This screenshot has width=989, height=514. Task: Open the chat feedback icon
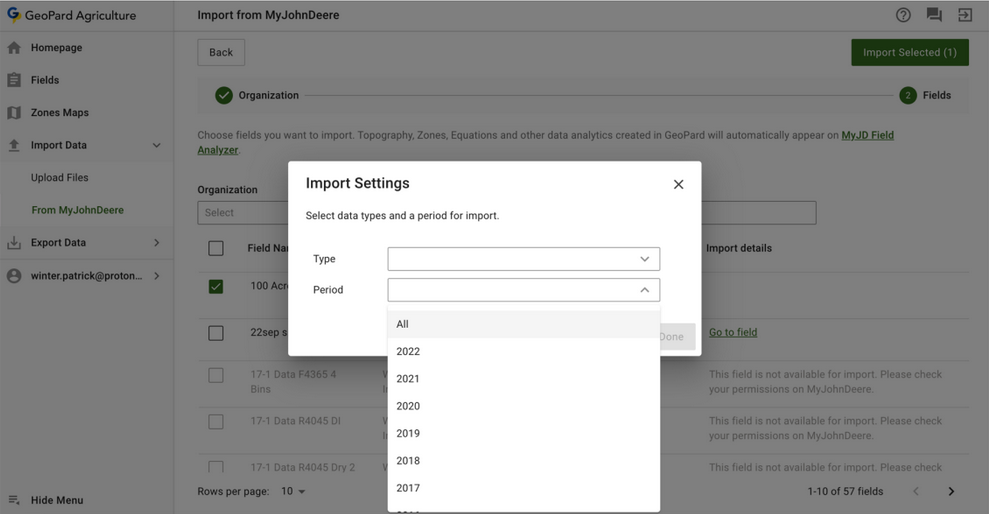coord(934,15)
